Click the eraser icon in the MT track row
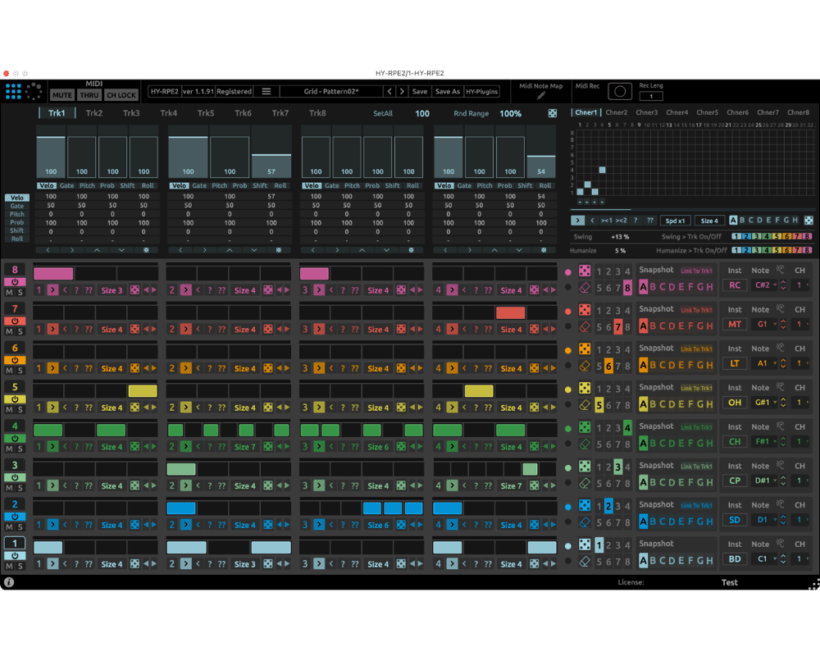Screen dimensions: 820x656 (584, 327)
